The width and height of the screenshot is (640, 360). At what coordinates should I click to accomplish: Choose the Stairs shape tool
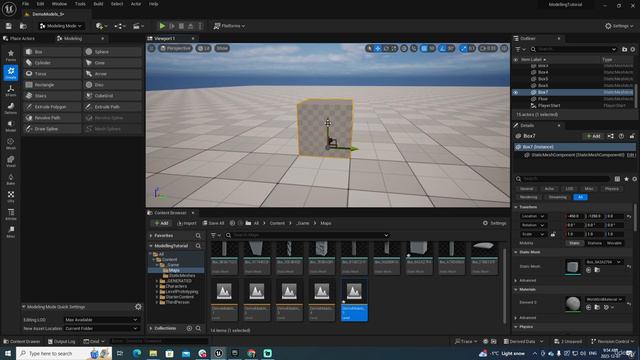pyautogui.click(x=52, y=96)
